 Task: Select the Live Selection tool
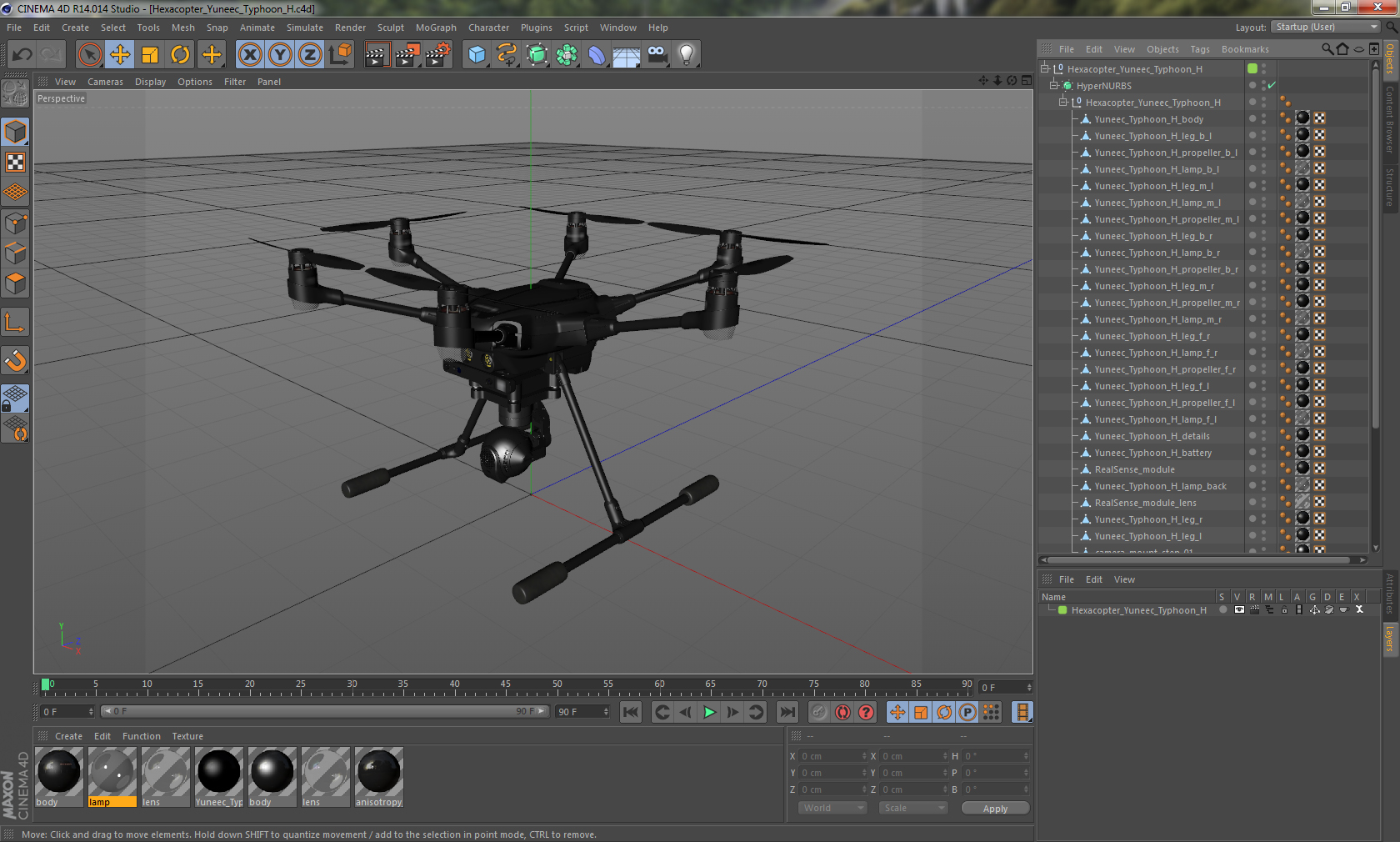coord(90,55)
